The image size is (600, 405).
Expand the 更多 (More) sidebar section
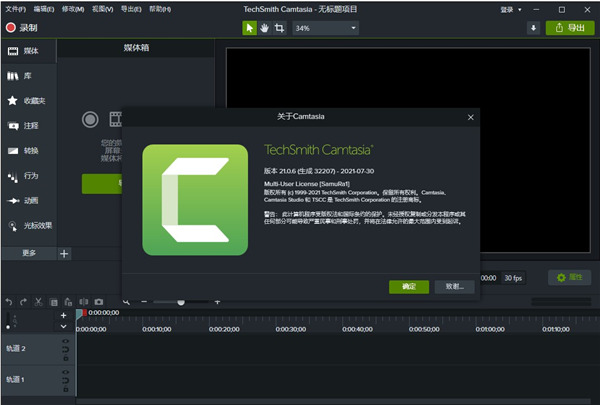click(29, 254)
